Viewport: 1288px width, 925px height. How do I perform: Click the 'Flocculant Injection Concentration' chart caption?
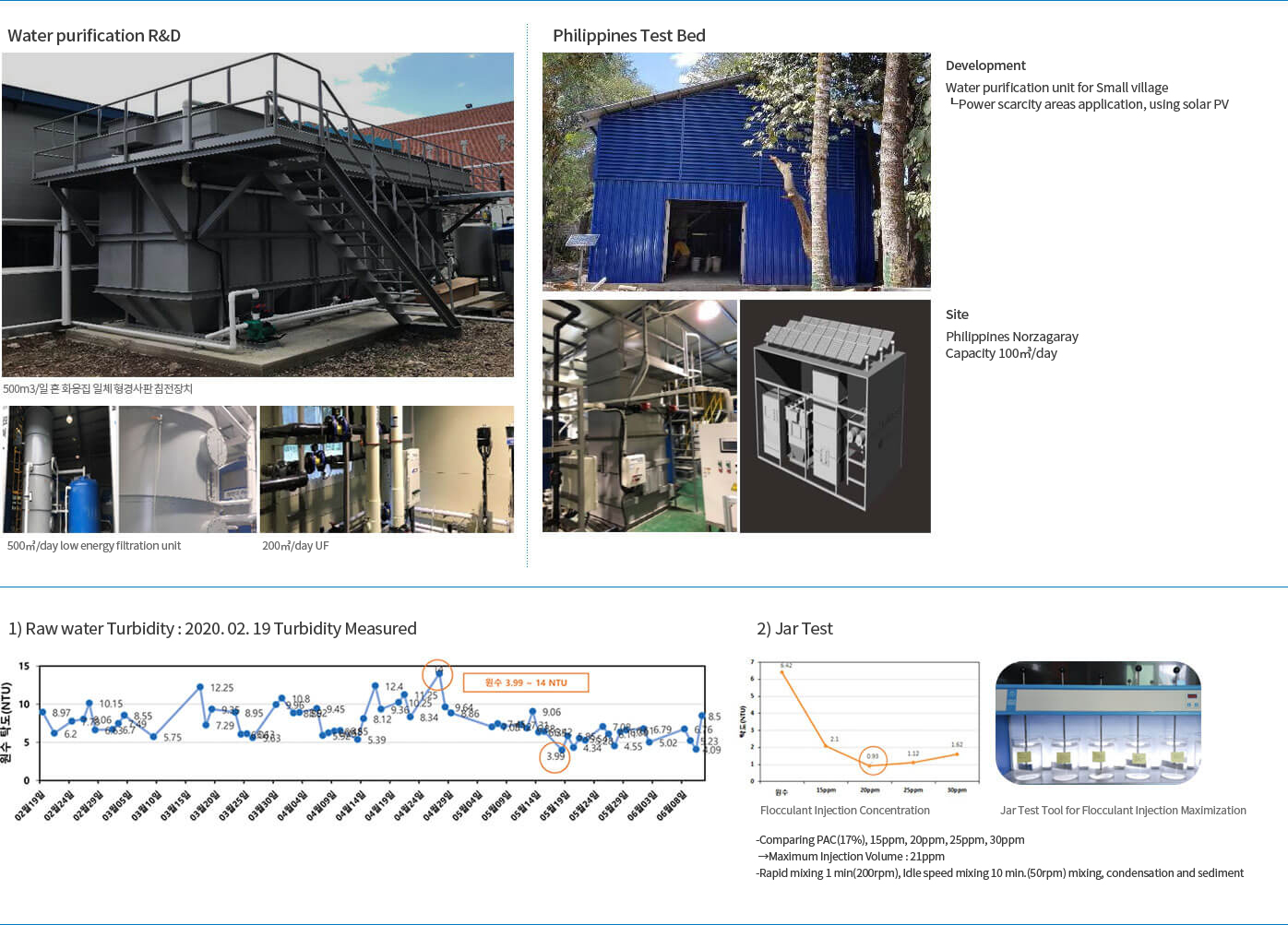(x=844, y=811)
